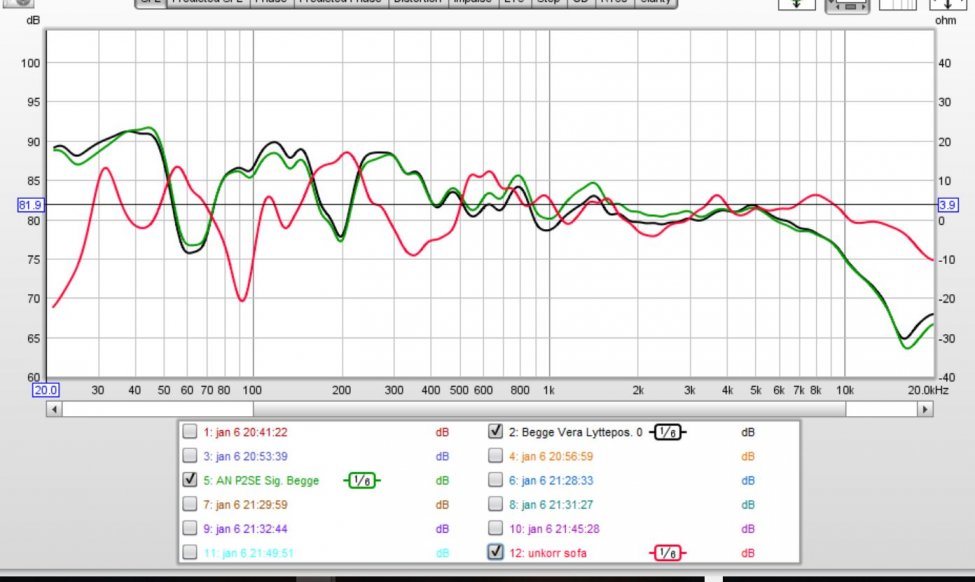Click the 10k label on the frequency axis
Image resolution: width=975 pixels, height=582 pixels.
pos(844,390)
